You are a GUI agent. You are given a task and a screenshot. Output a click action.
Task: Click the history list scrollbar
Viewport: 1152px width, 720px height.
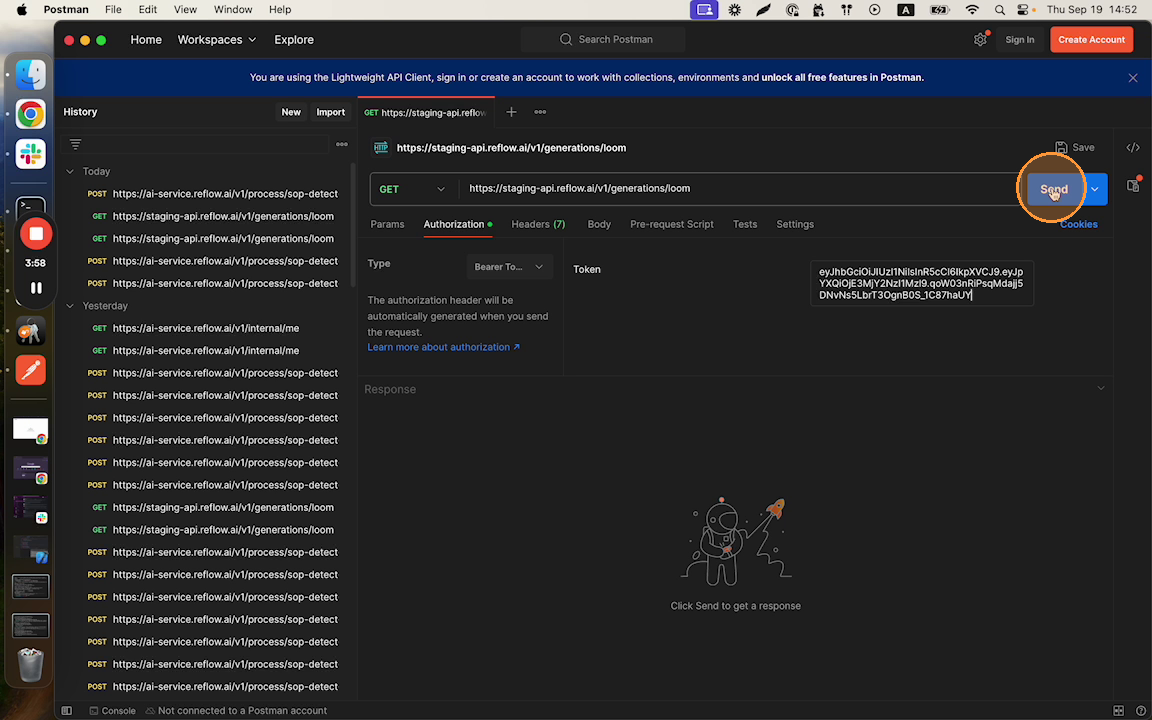353,226
